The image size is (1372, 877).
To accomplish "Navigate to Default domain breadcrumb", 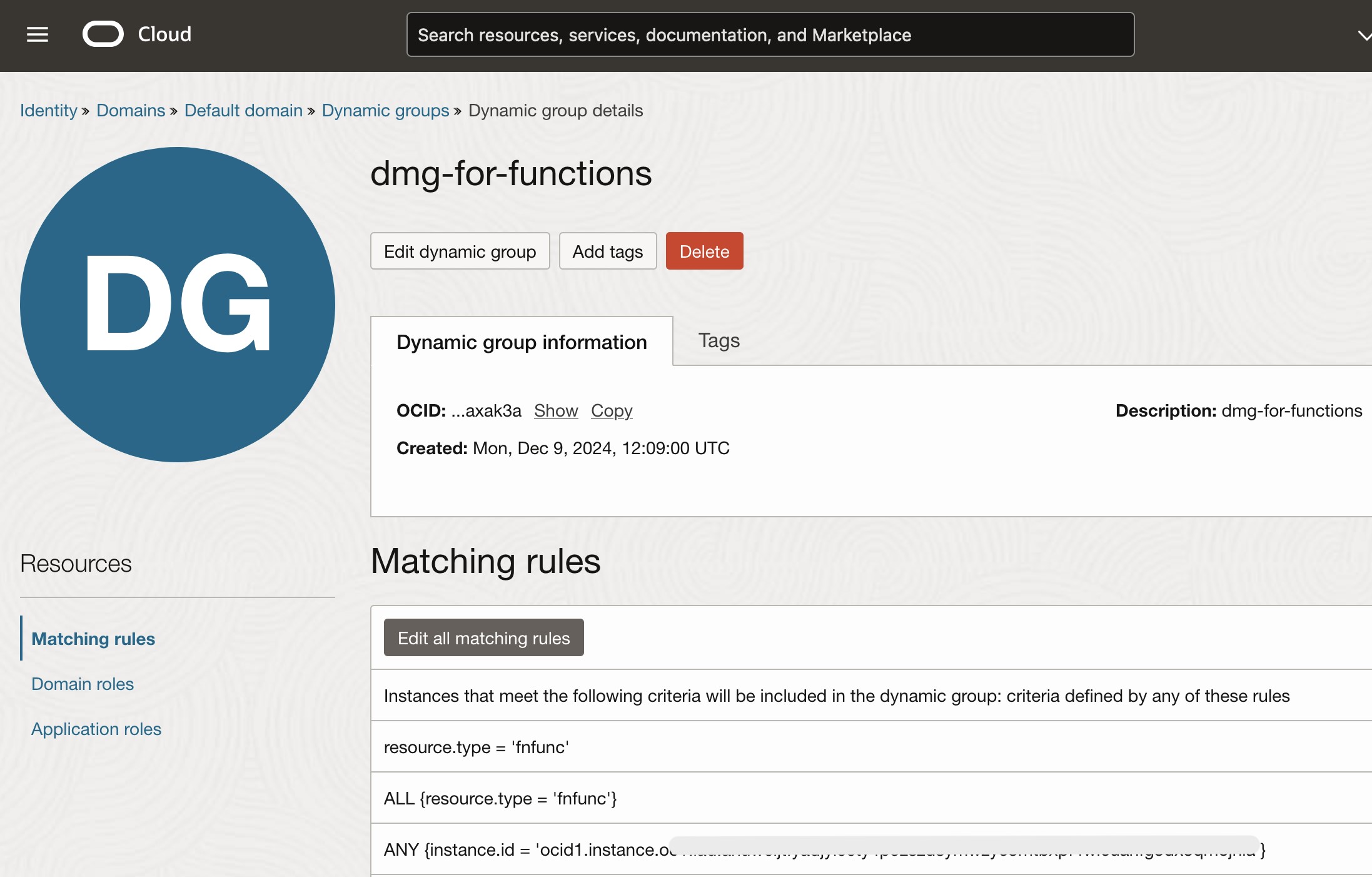I will tap(243, 111).
